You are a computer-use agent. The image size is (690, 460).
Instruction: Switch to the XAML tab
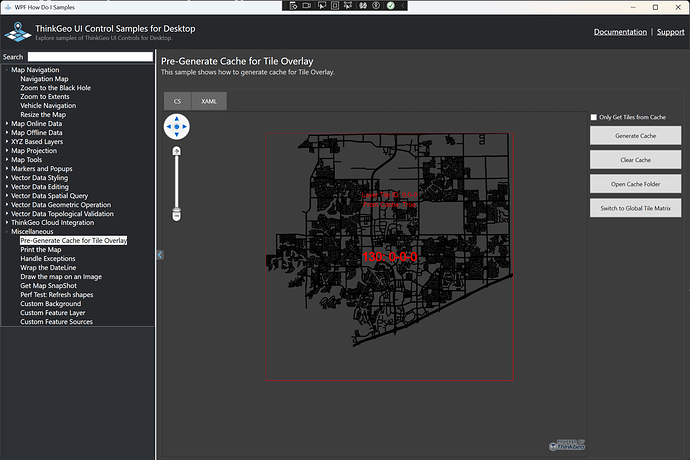209,101
